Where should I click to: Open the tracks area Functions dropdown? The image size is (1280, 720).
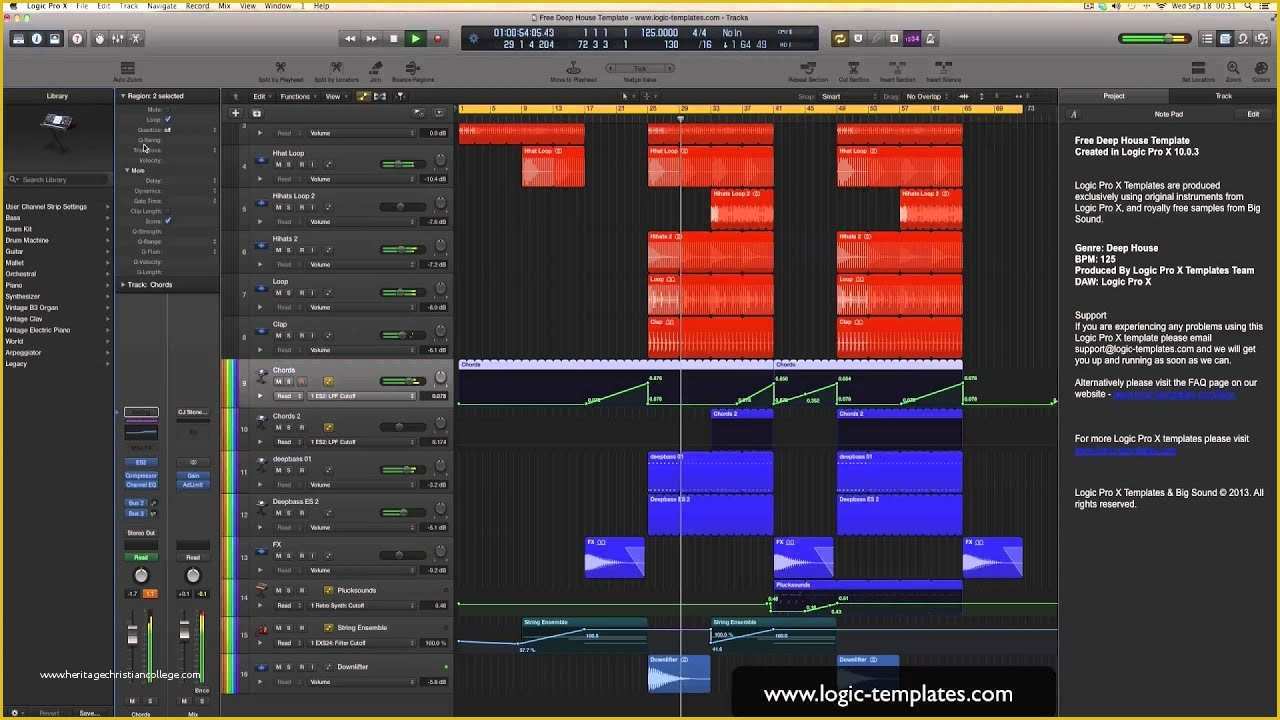(x=298, y=96)
